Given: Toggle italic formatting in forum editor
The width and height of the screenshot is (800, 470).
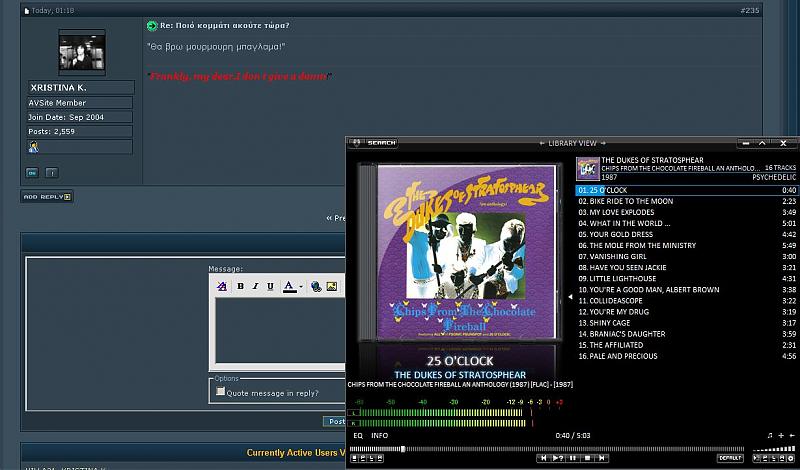Looking at the screenshot, I should point(255,286).
